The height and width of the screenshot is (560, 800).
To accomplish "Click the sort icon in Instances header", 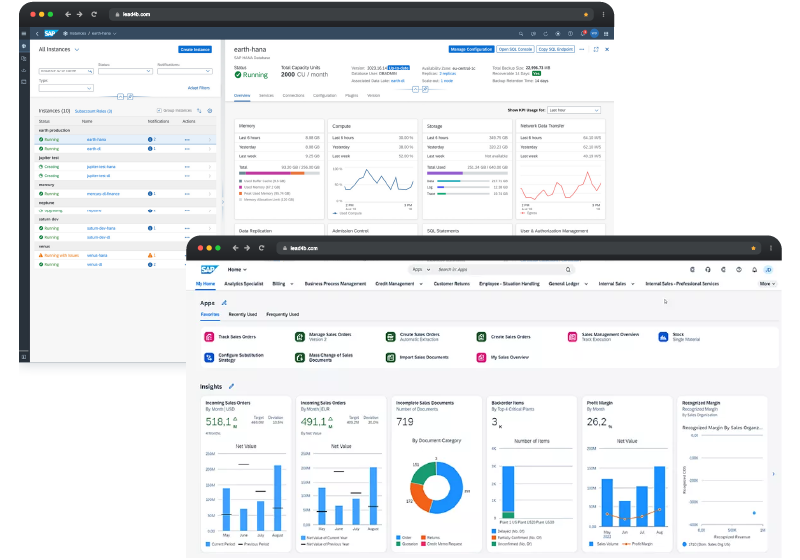I will [x=200, y=110].
